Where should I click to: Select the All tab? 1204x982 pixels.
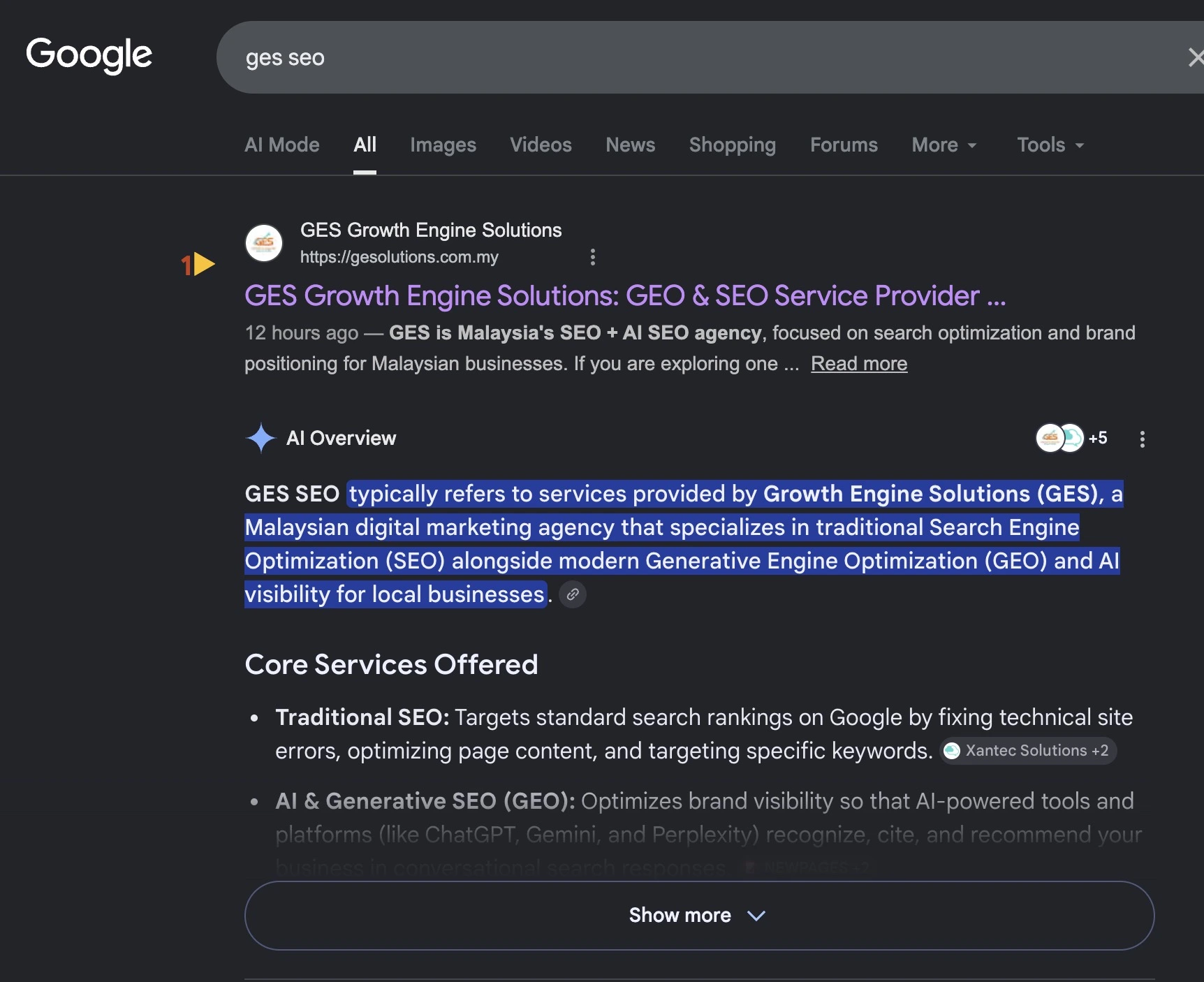click(365, 145)
